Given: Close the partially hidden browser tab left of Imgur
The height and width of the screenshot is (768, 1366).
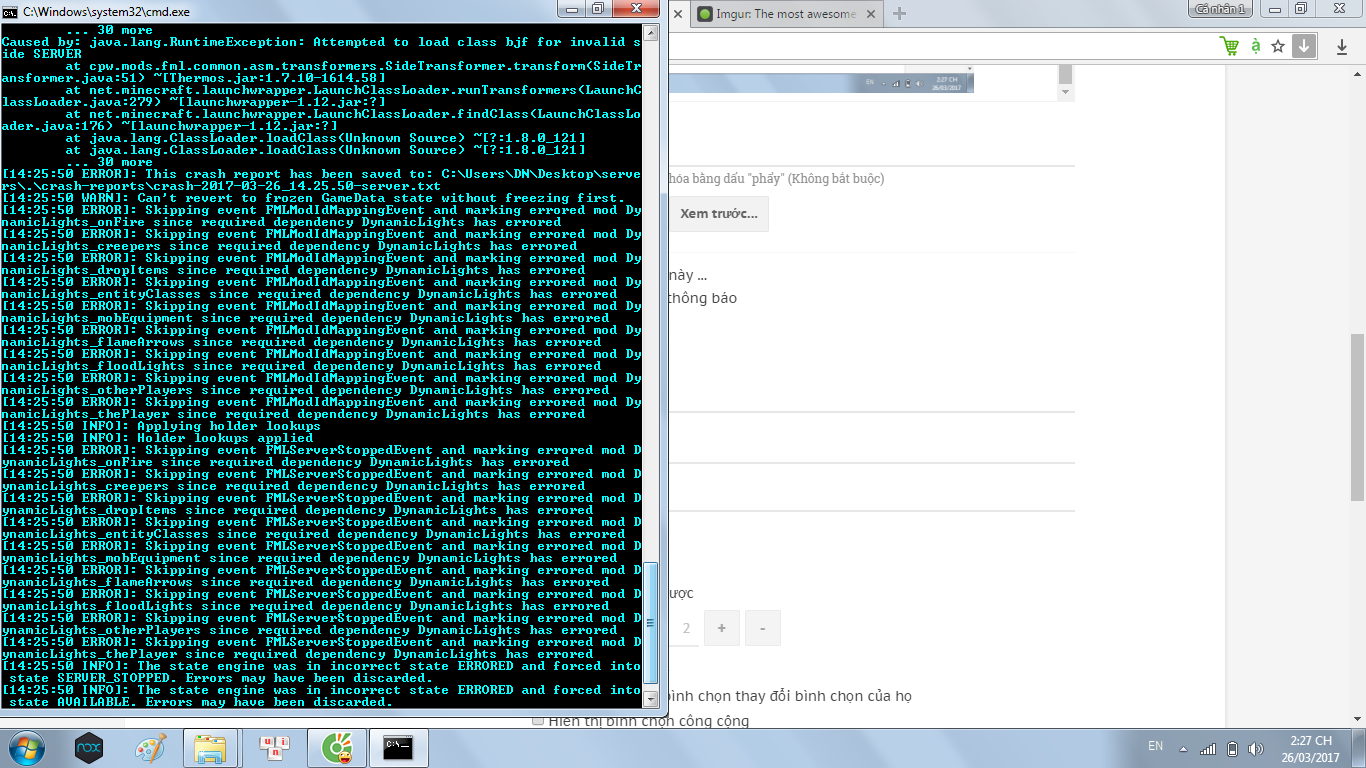Looking at the screenshot, I should [677, 14].
